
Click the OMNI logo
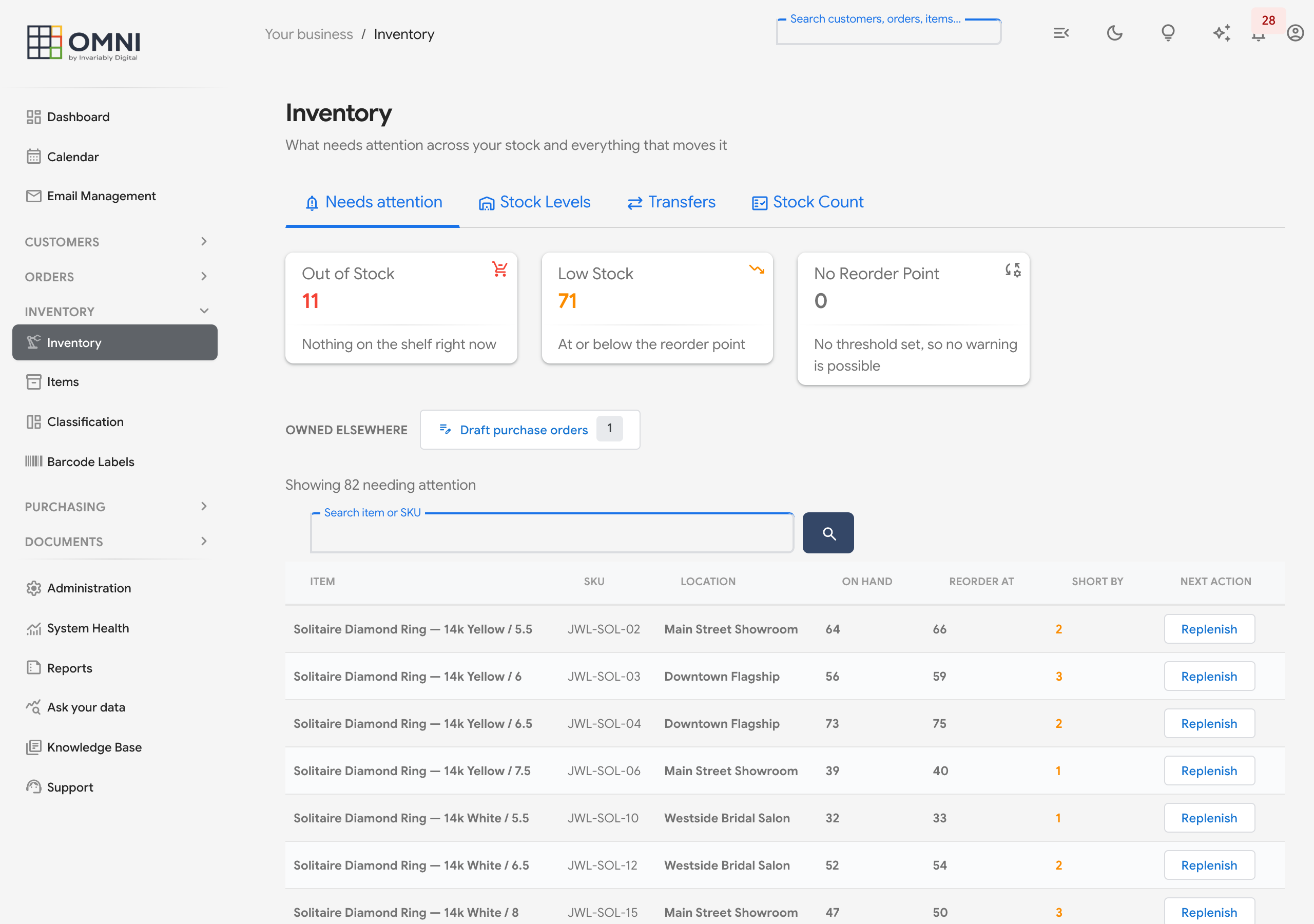[84, 43]
